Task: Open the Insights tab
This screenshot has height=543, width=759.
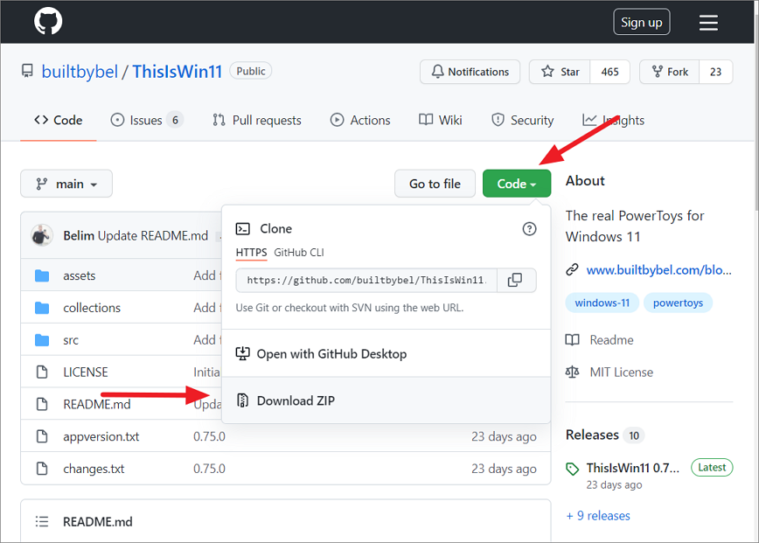Action: coord(613,120)
